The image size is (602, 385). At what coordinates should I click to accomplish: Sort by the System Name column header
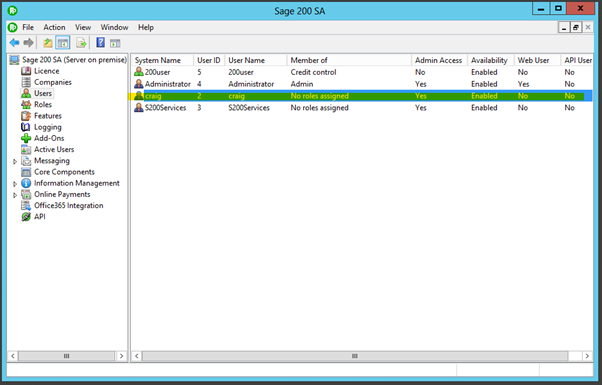[x=162, y=60]
